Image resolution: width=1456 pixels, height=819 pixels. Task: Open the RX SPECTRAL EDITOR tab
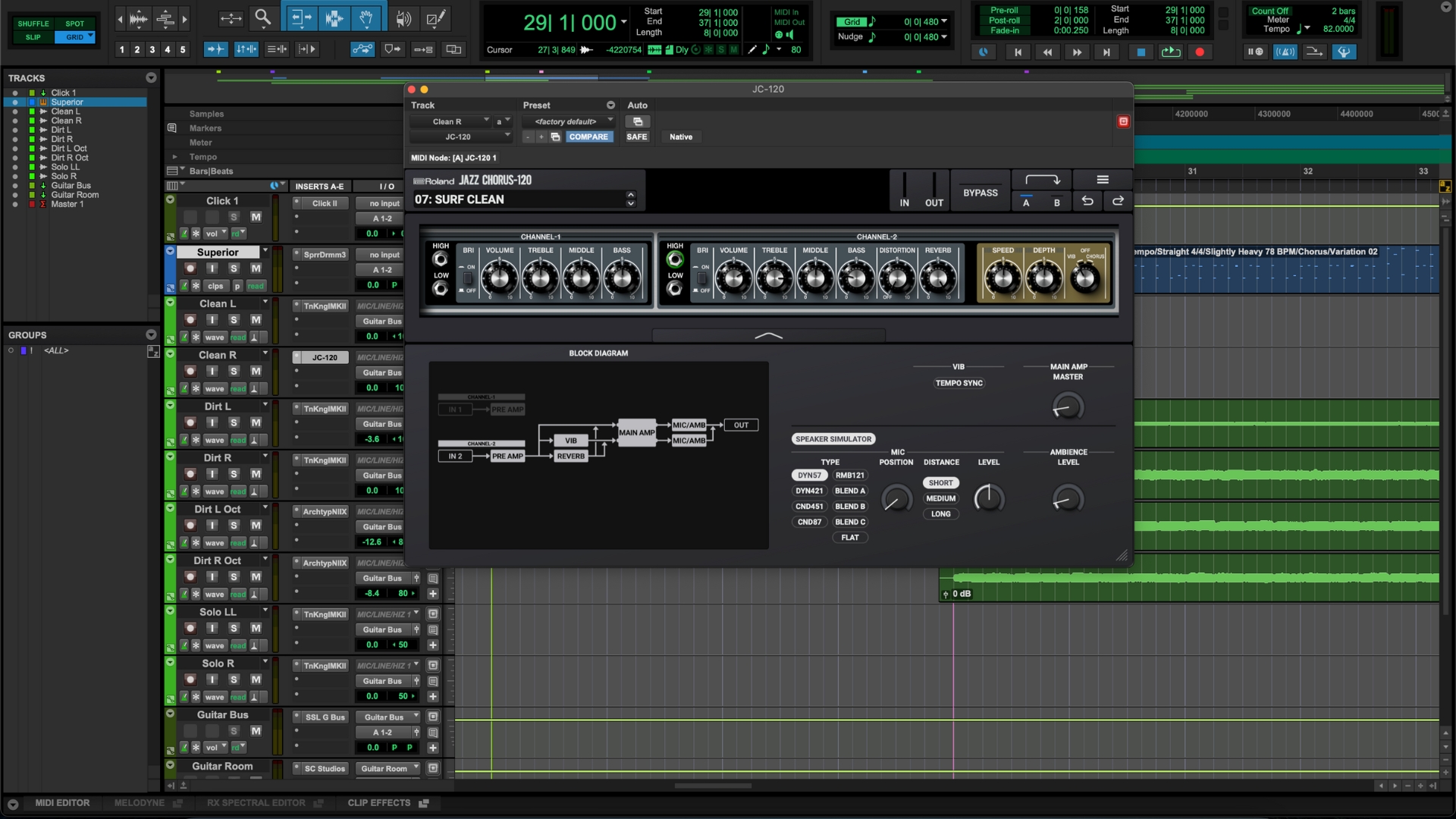[x=256, y=802]
